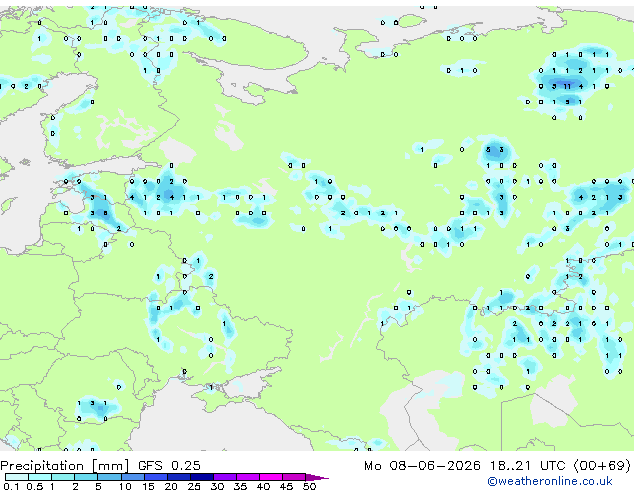Click the GFS 0.25 model label
This screenshot has height=490, width=634.
point(169,466)
